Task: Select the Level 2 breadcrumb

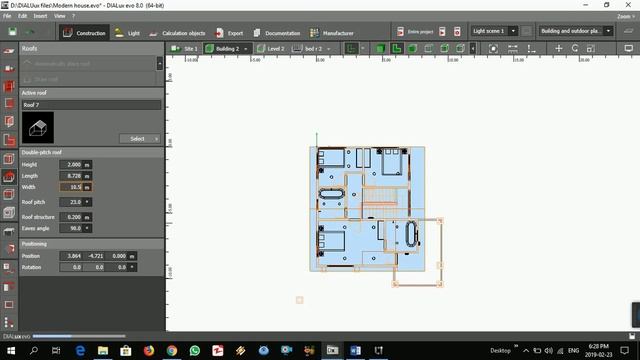Action: (271, 49)
